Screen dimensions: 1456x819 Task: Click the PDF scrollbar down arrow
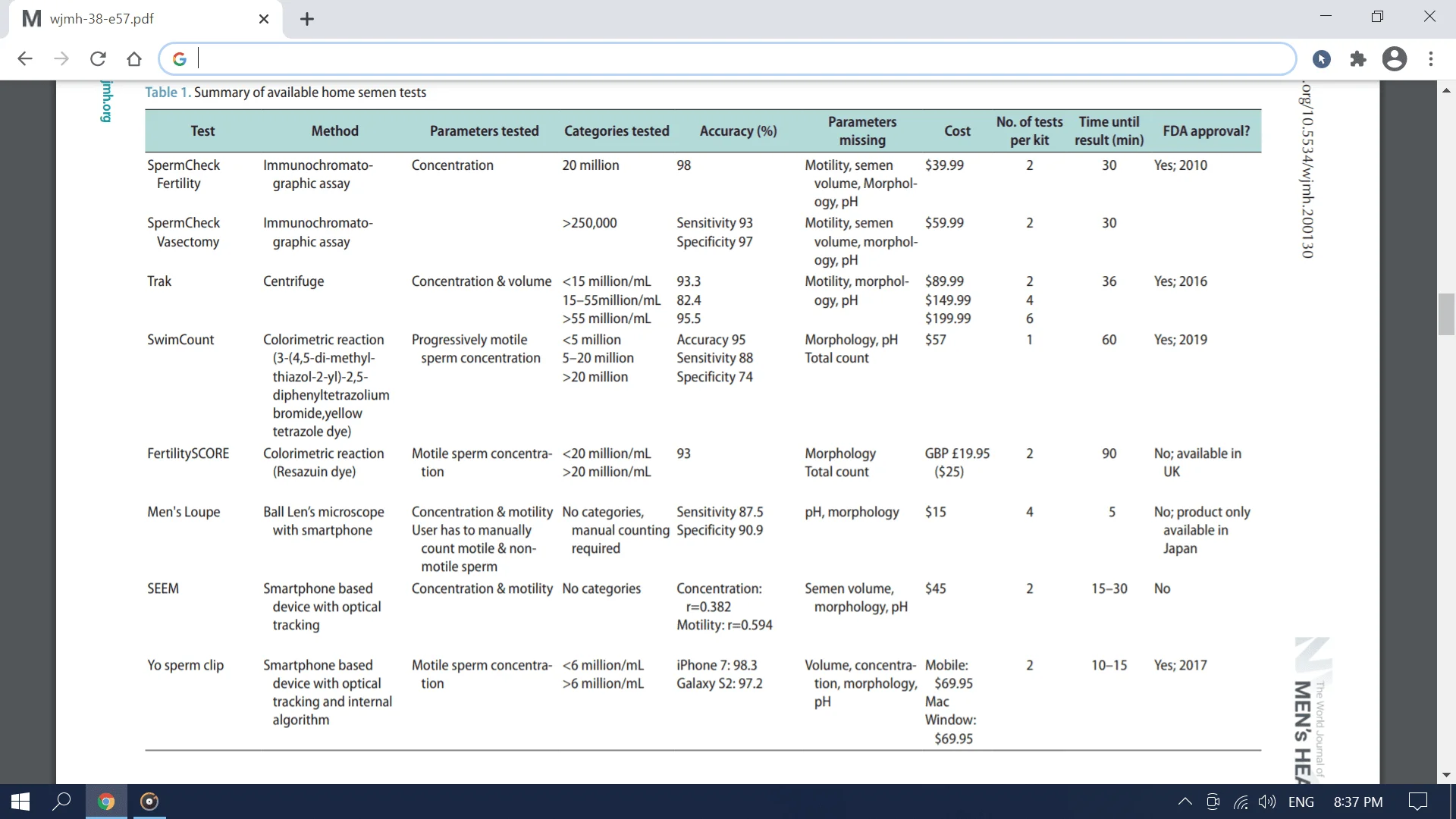(x=1447, y=775)
